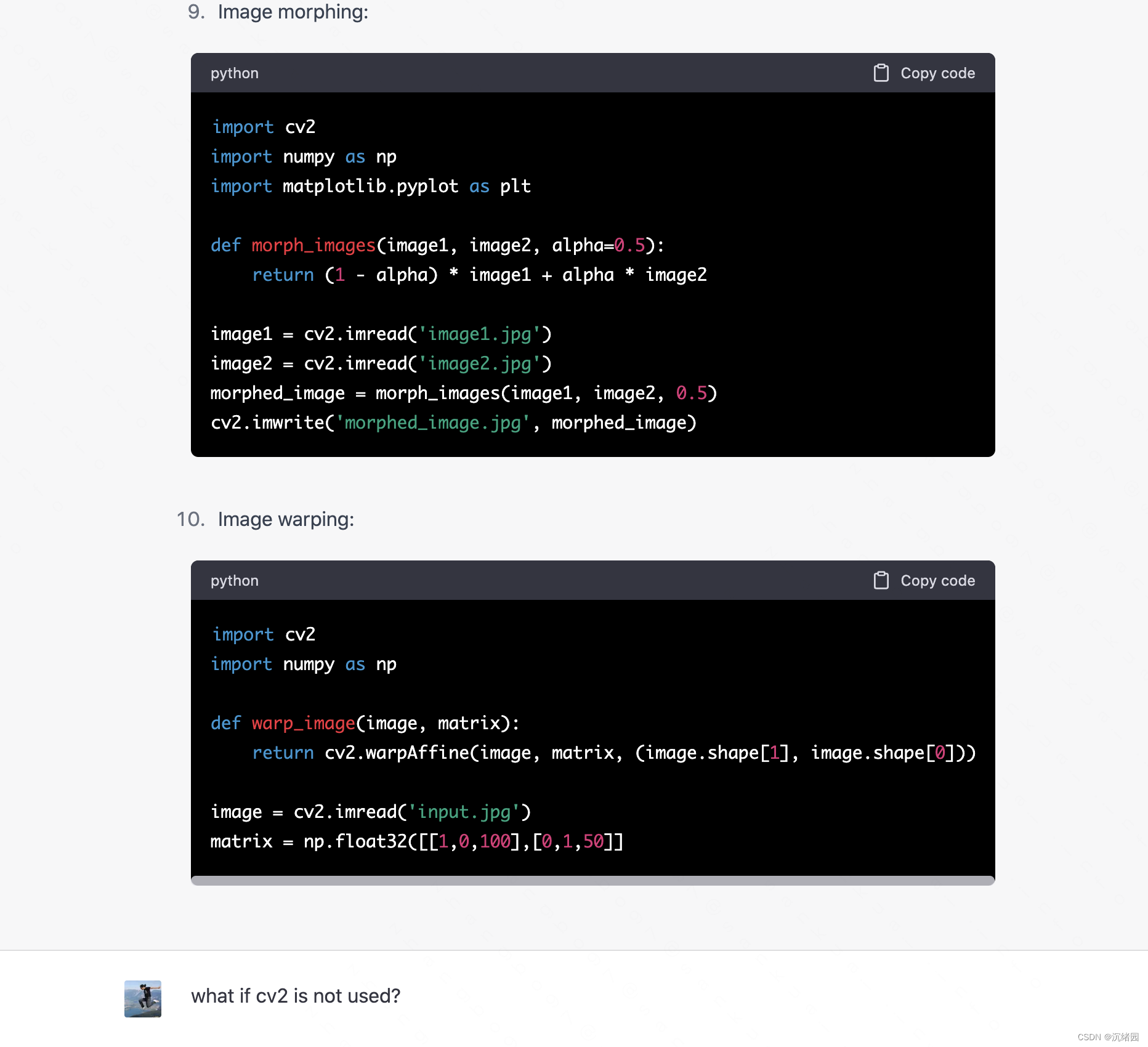Click the user avatar thumbnail beside the question

pos(143,998)
